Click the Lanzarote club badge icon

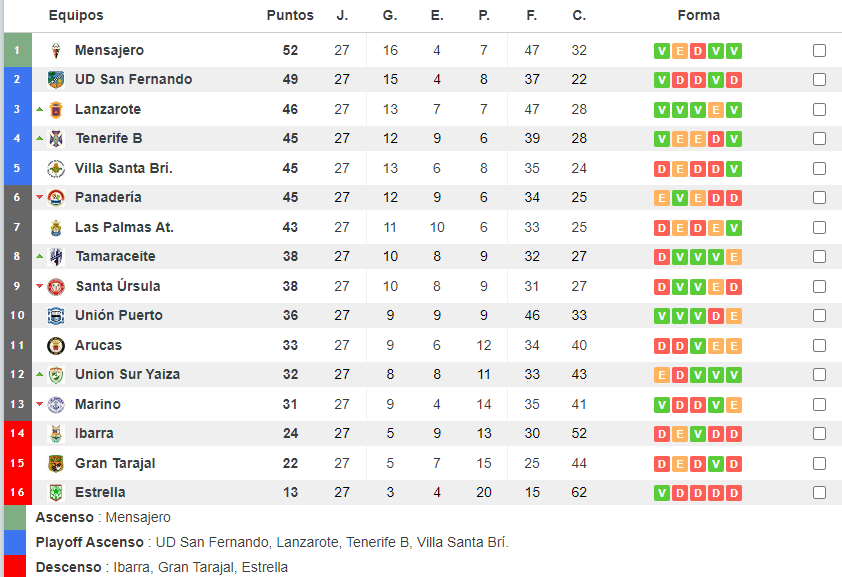(x=56, y=109)
